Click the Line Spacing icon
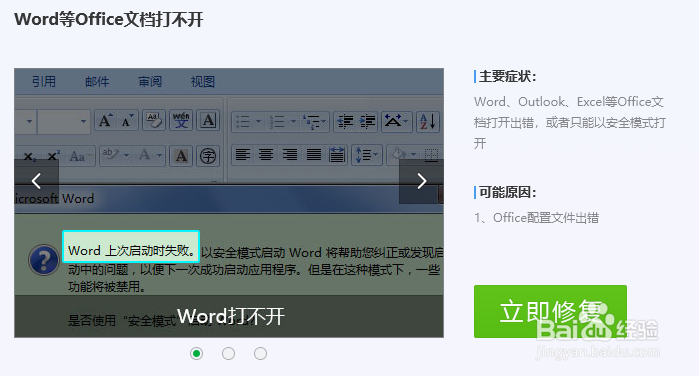The image size is (699, 376). point(362,155)
